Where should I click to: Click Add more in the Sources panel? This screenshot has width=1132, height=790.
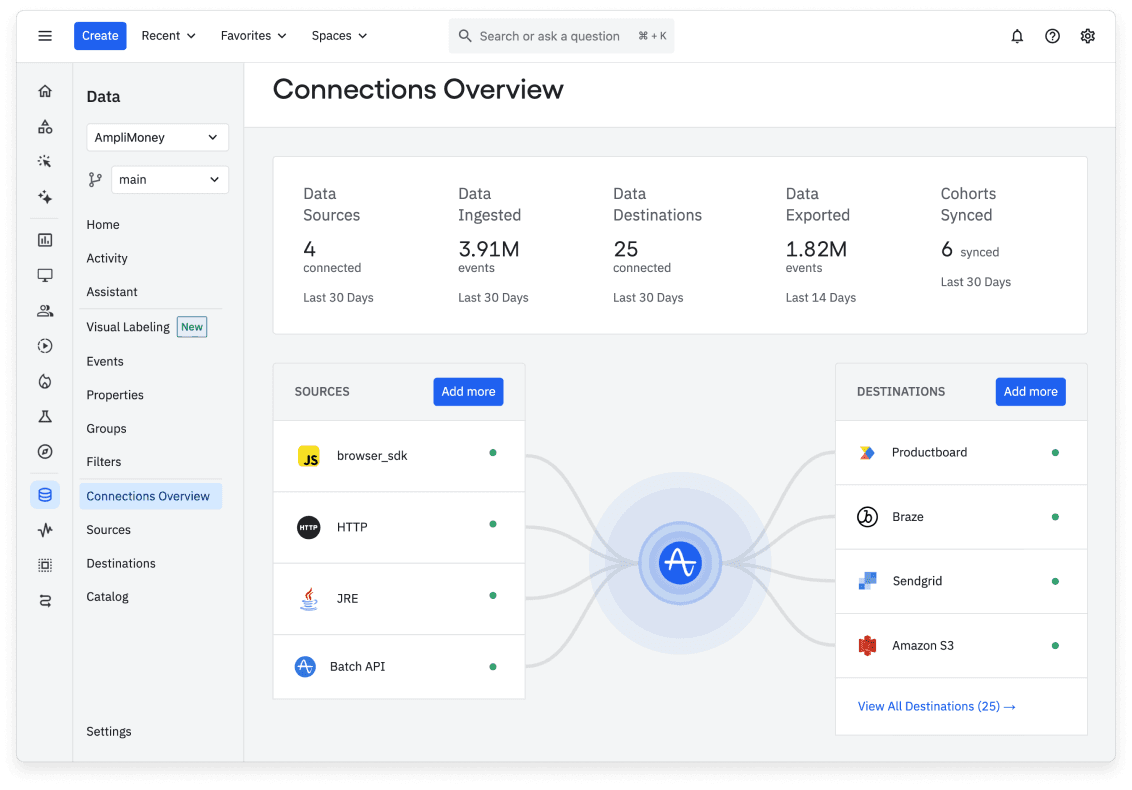point(468,391)
